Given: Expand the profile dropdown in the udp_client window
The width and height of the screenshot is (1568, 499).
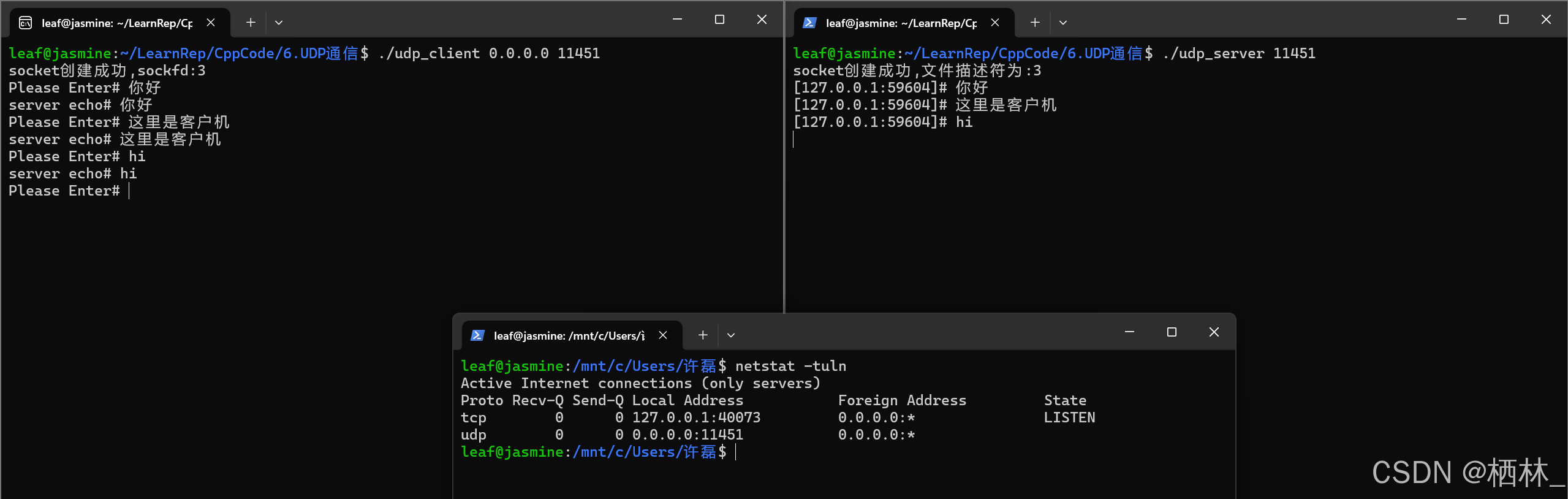Looking at the screenshot, I should coord(279,23).
